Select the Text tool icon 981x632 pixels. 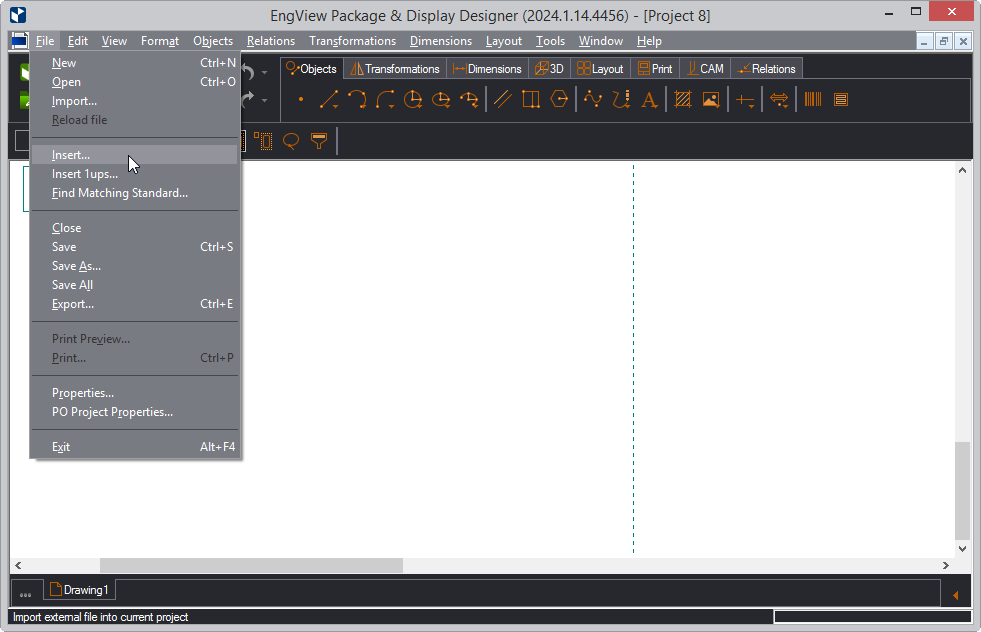click(x=649, y=99)
